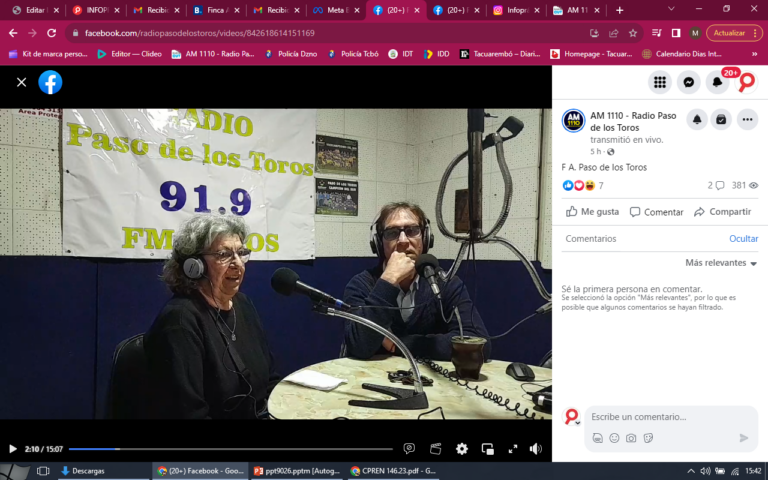The image size is (768, 480).
Task: Click the Escribe un comentario field
Action: point(671,417)
